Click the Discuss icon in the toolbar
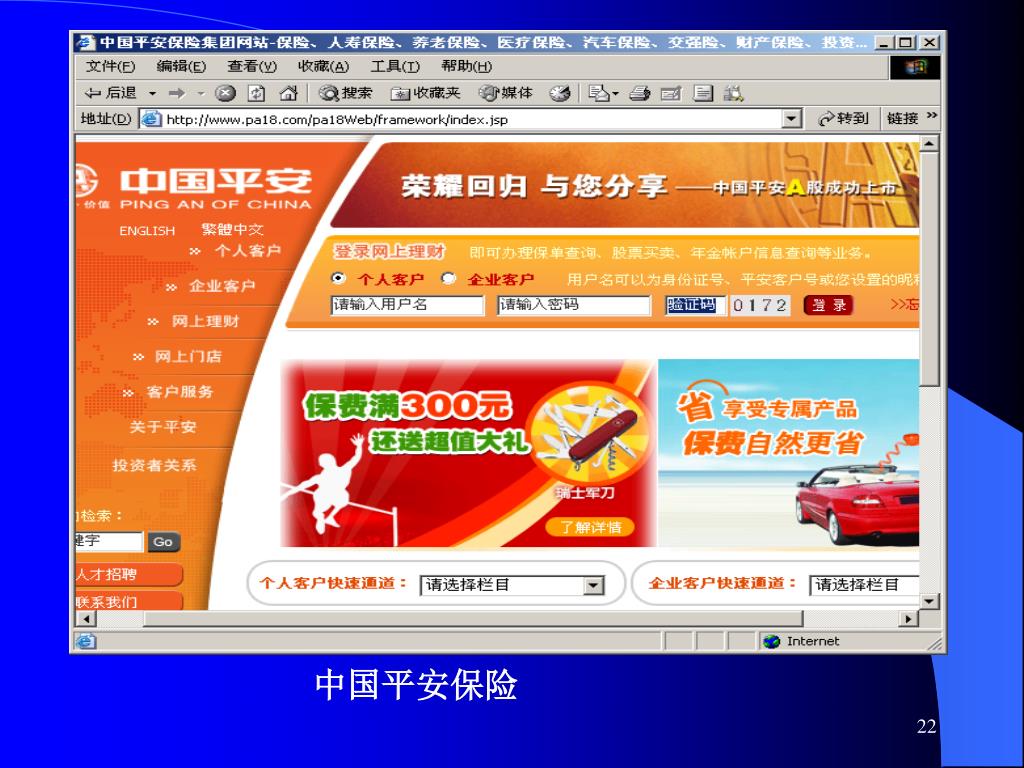This screenshot has width=1024, height=768. click(x=703, y=93)
